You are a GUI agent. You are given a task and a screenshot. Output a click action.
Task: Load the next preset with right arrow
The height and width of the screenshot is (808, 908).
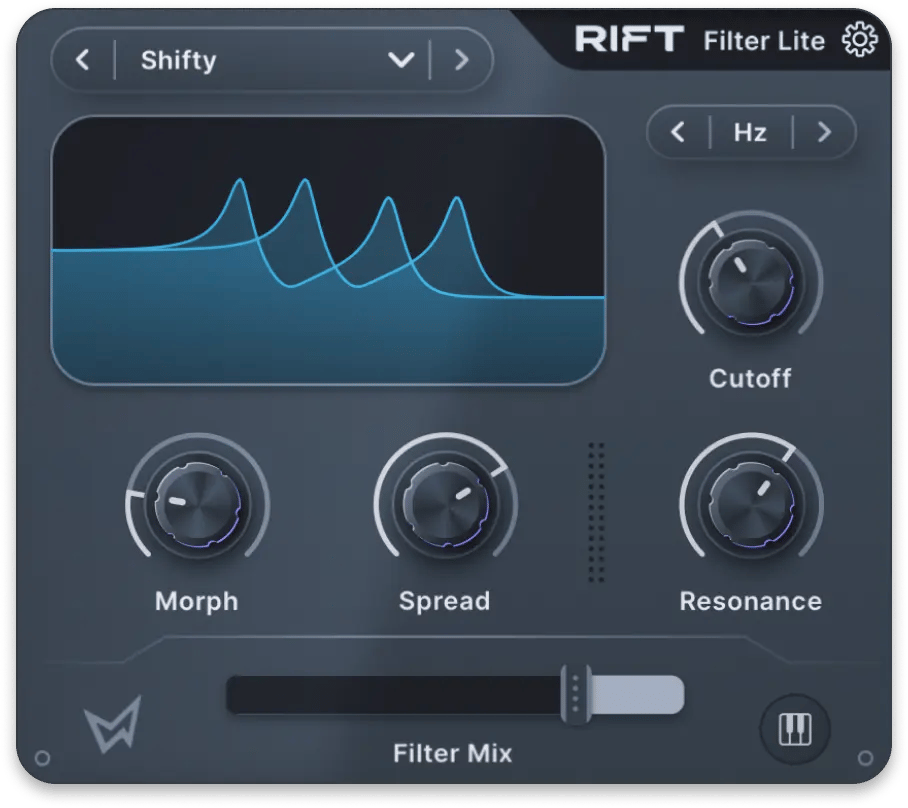pyautogui.click(x=462, y=60)
